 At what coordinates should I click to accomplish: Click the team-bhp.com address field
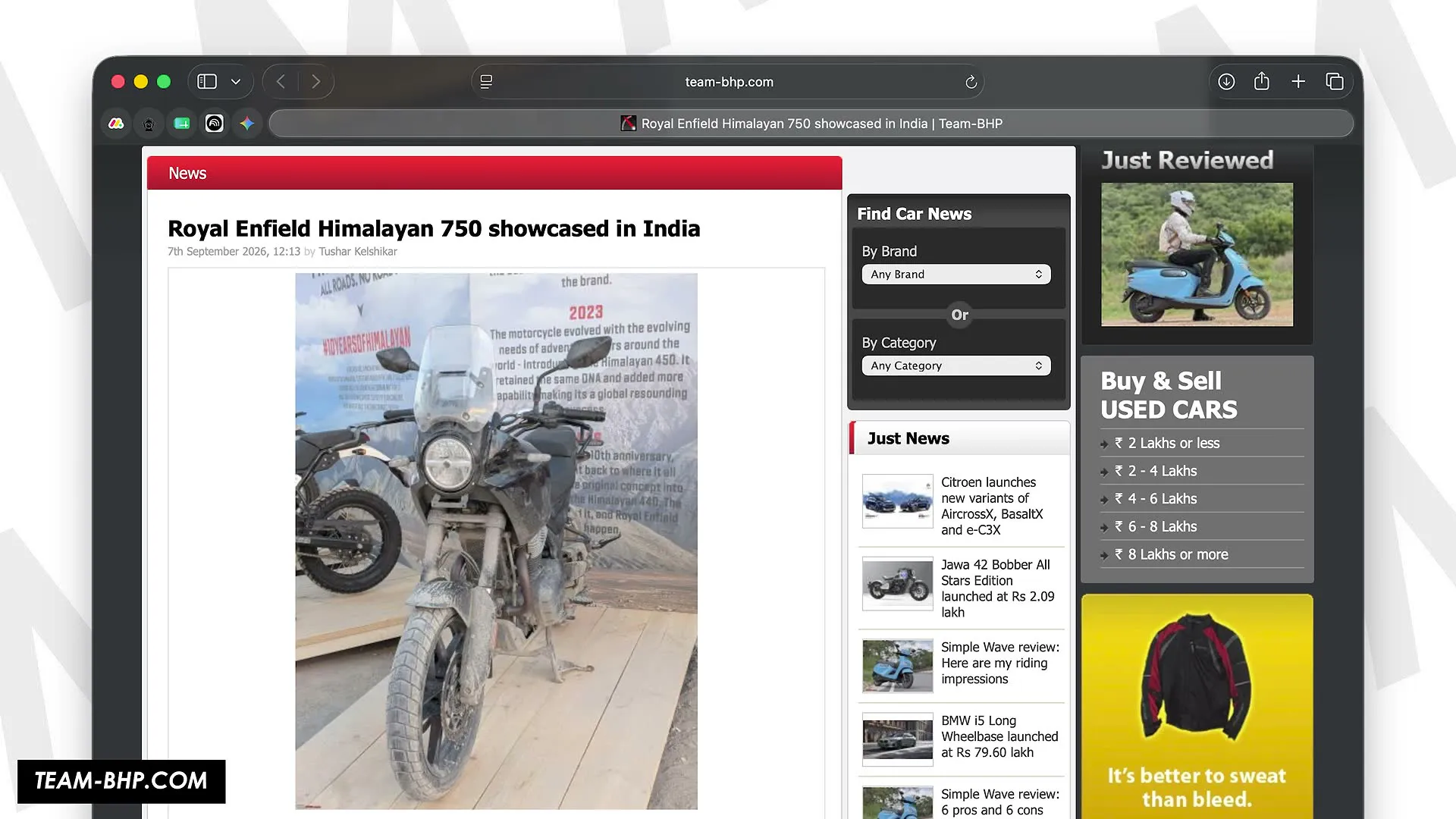pos(729,82)
